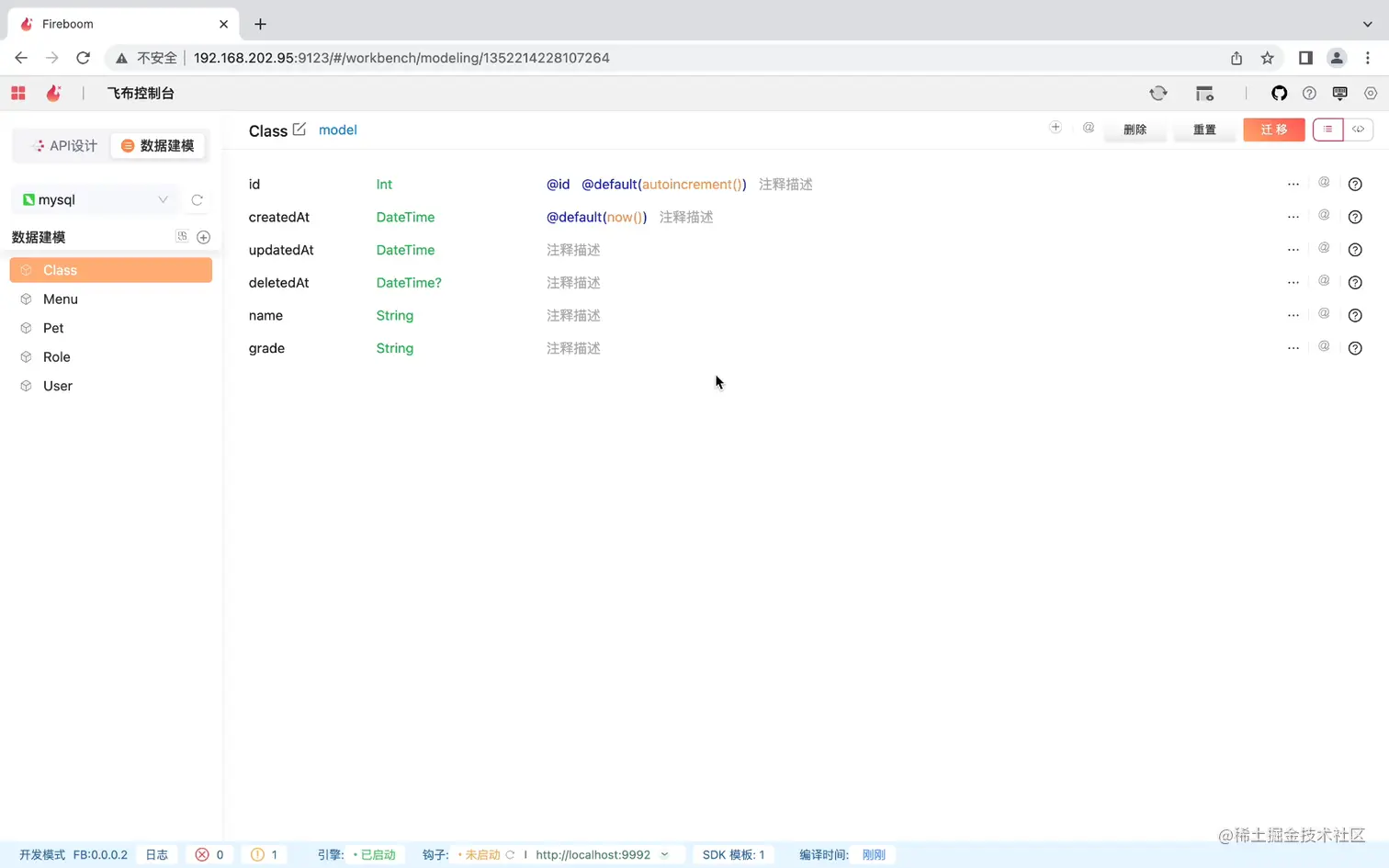
Task: Open the mysql datasource dropdown
Action: [96, 199]
